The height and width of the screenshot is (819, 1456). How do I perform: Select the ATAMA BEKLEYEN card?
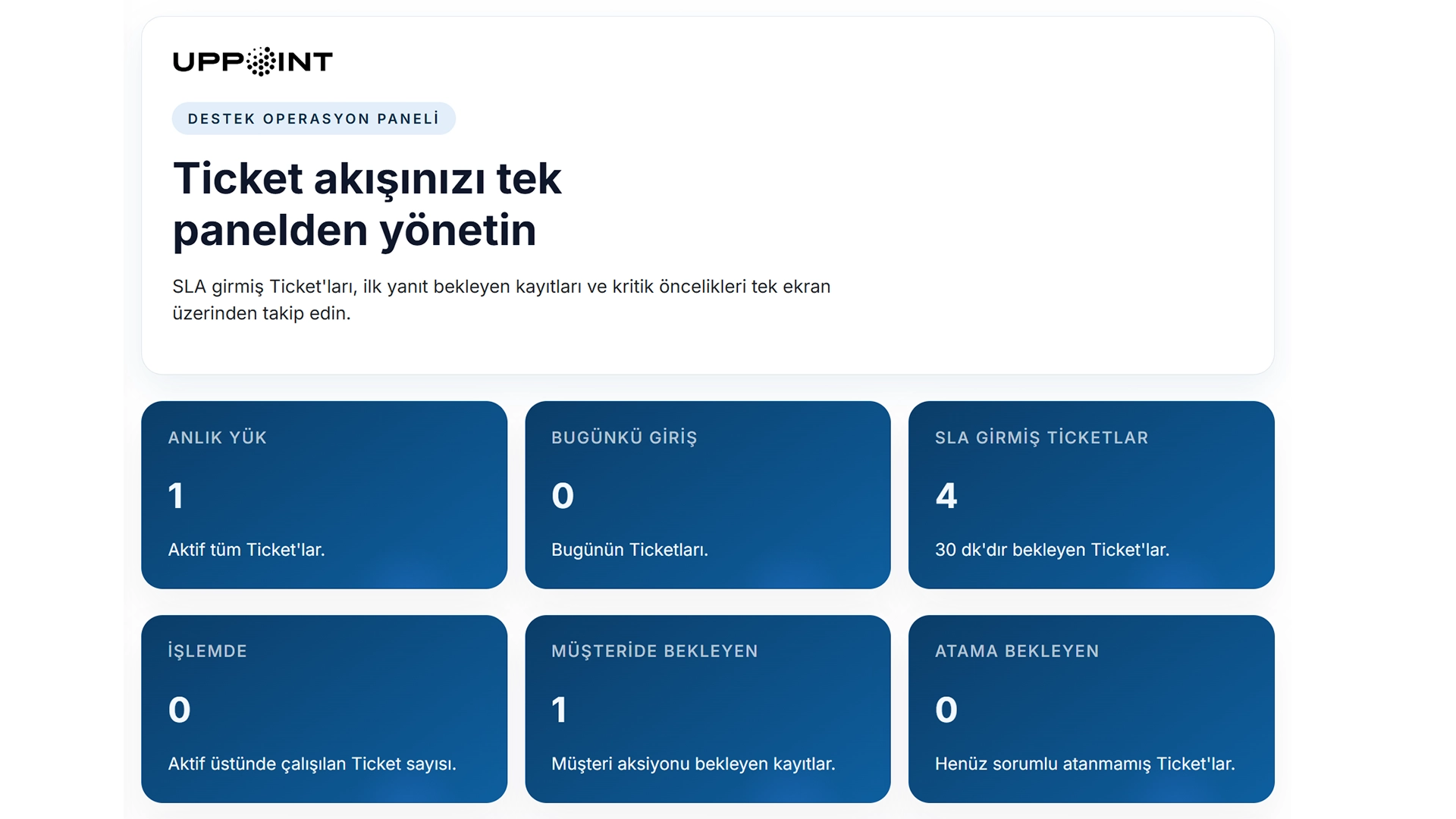1093,709
